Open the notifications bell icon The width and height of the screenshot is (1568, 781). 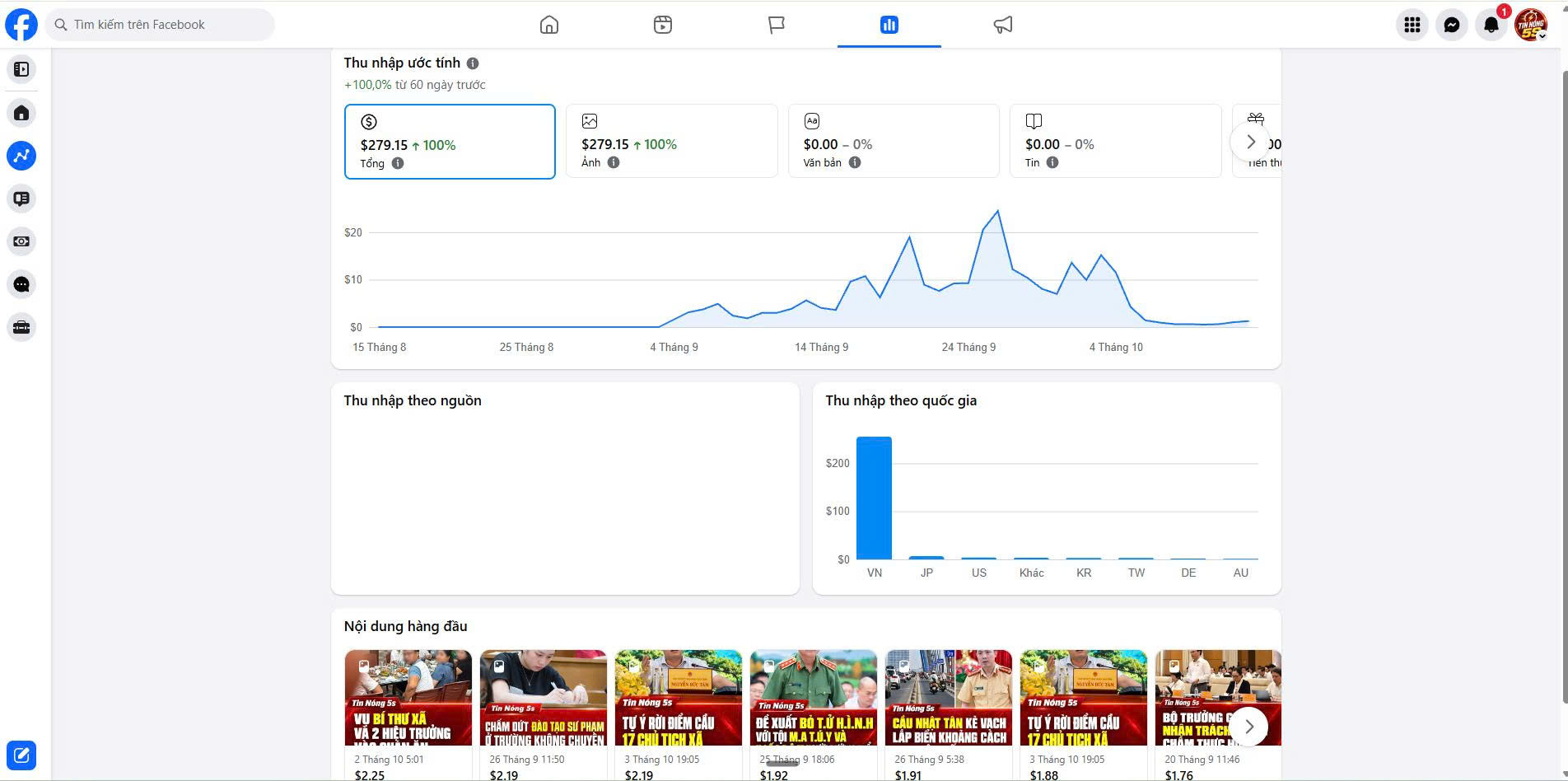click(x=1491, y=25)
